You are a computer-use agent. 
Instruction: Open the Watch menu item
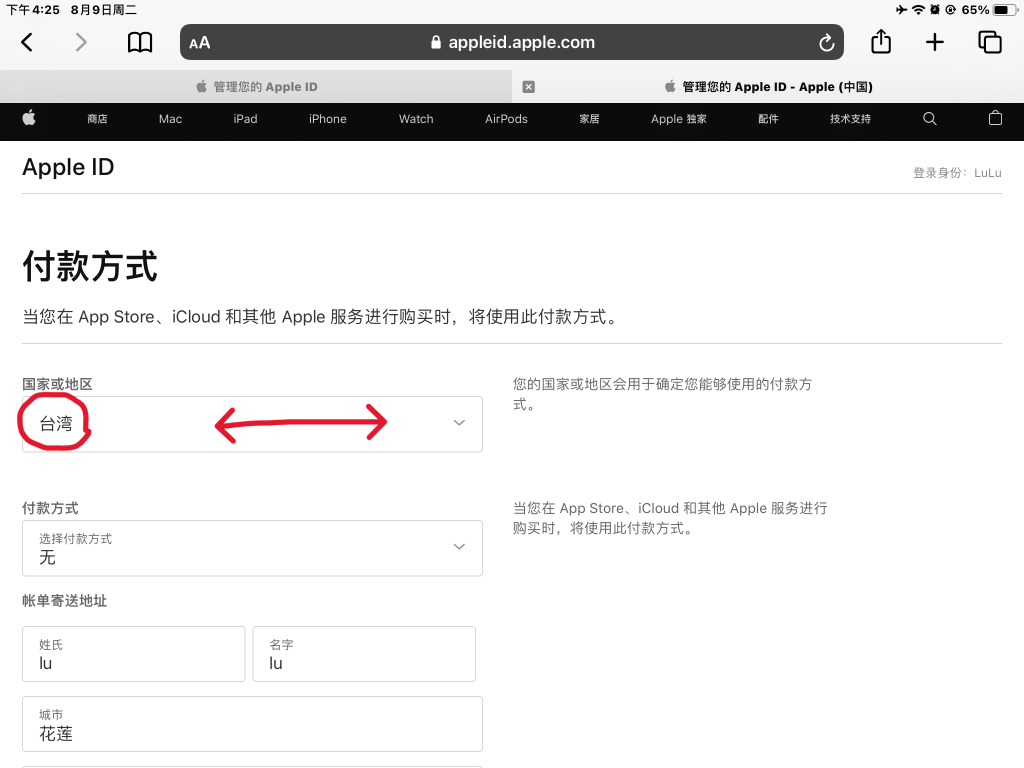coord(416,119)
